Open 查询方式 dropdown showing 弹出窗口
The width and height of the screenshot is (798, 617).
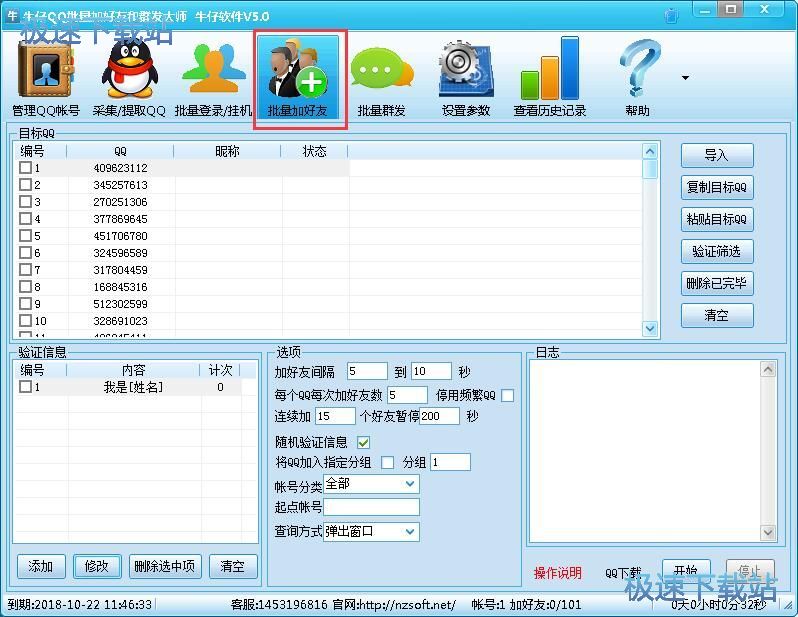pos(371,531)
